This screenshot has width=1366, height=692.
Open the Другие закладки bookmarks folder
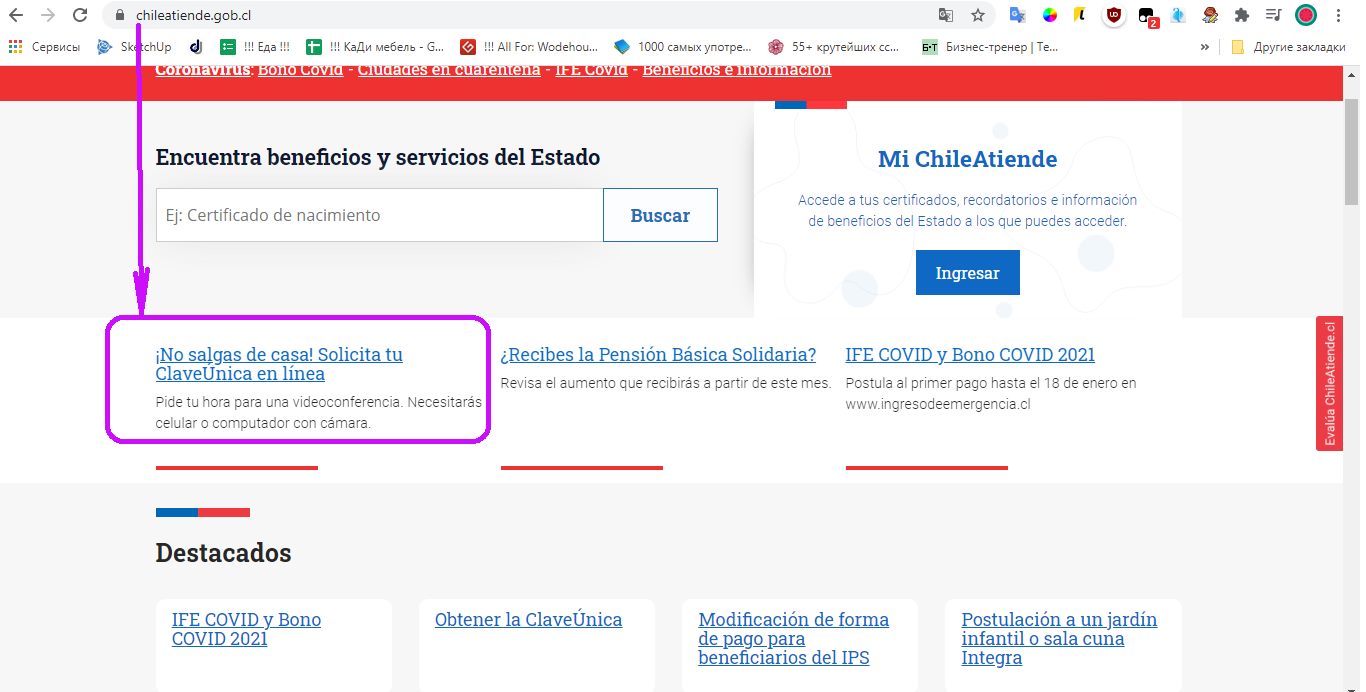coord(1288,47)
